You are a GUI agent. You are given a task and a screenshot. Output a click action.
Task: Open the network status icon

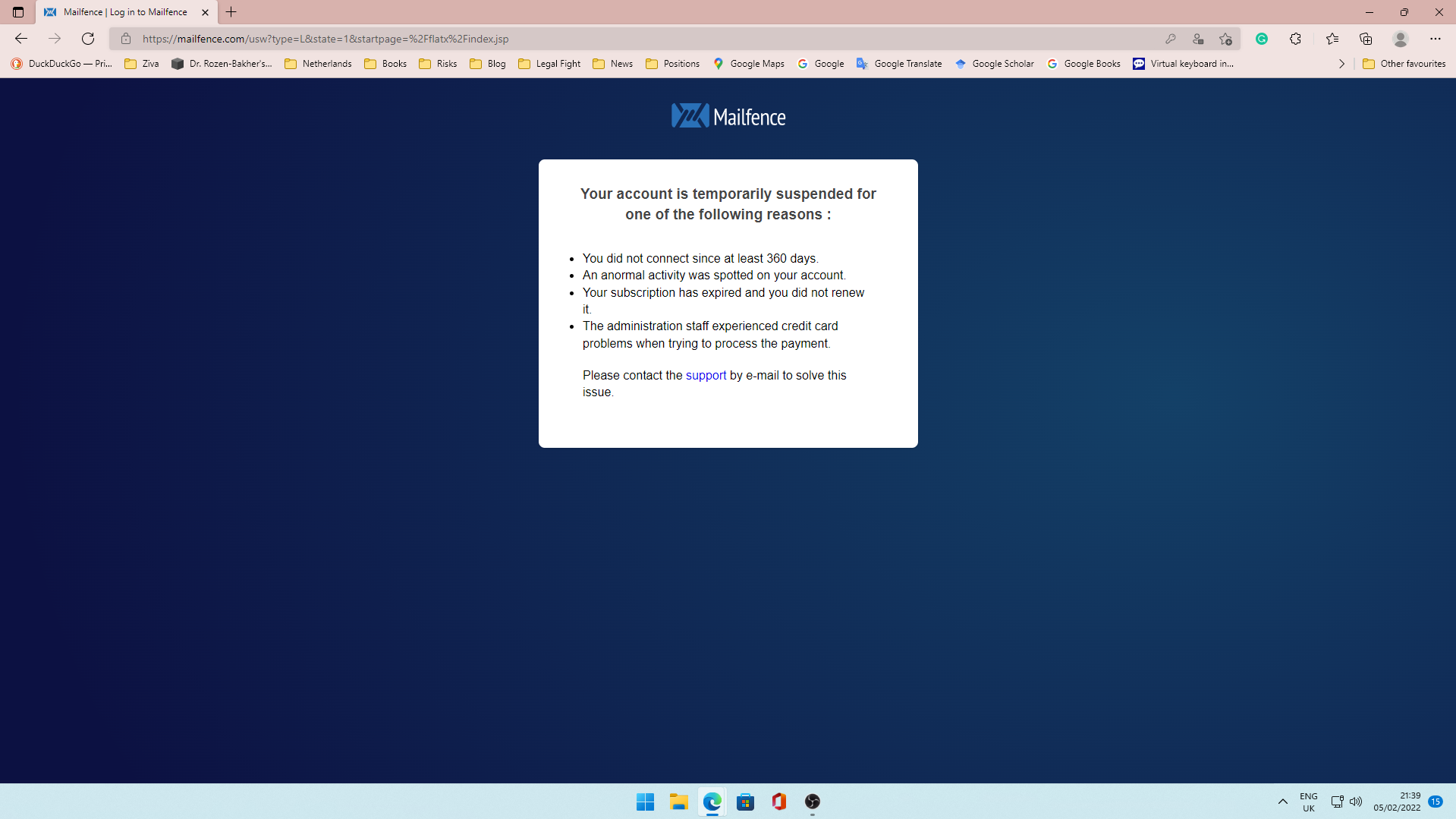point(1337,802)
